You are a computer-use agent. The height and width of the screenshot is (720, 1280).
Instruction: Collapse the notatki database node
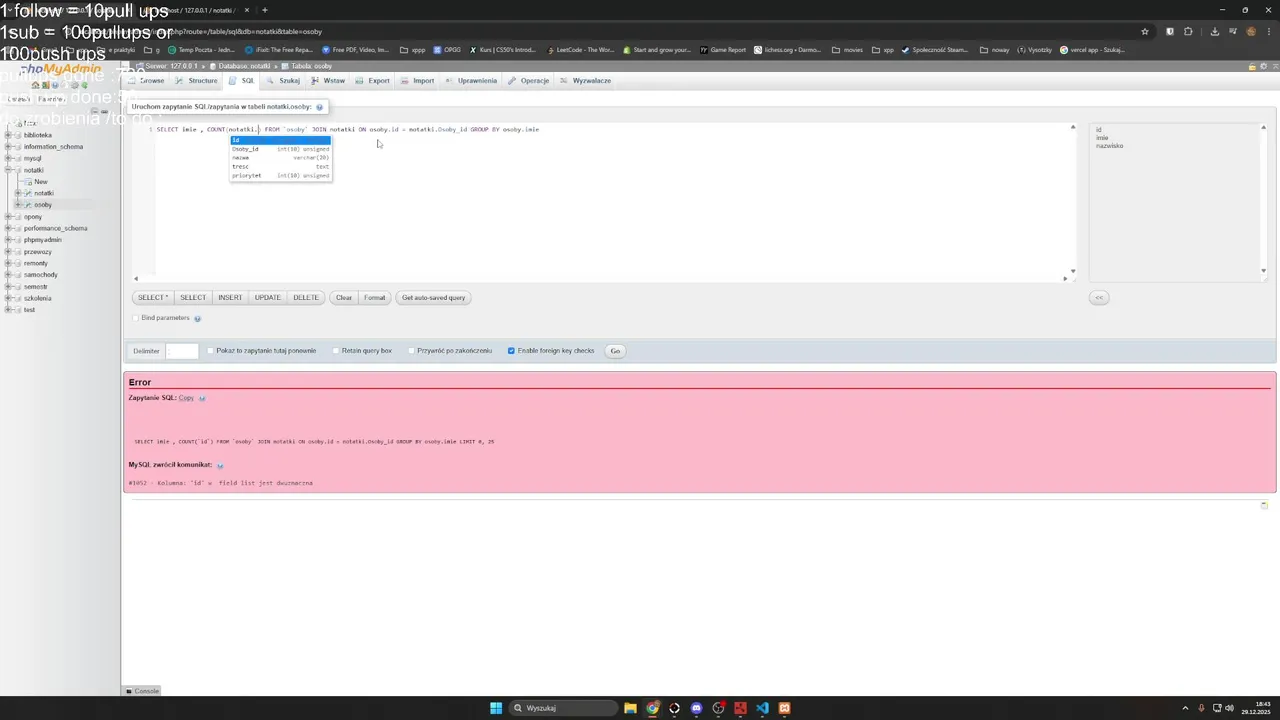8,170
